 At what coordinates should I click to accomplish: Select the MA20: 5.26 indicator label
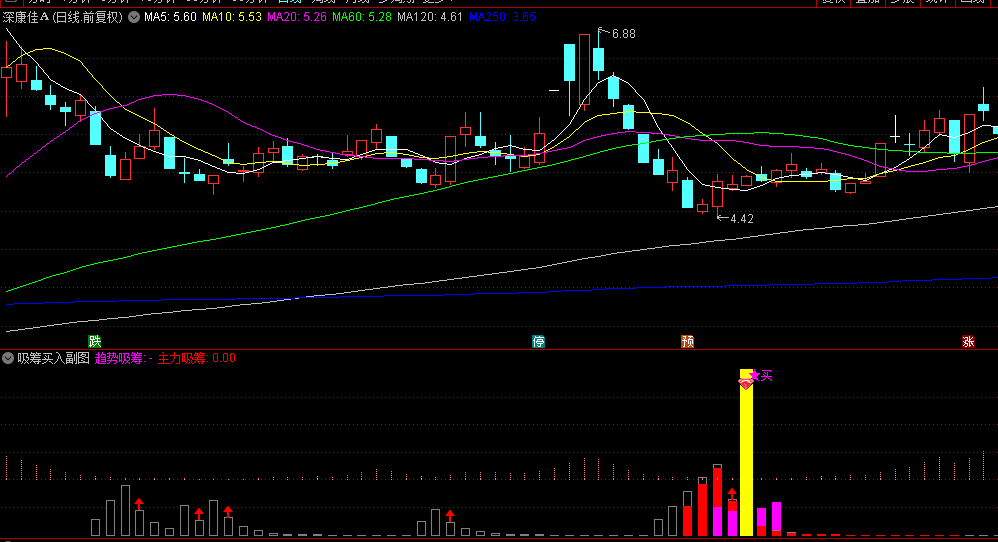[297, 17]
